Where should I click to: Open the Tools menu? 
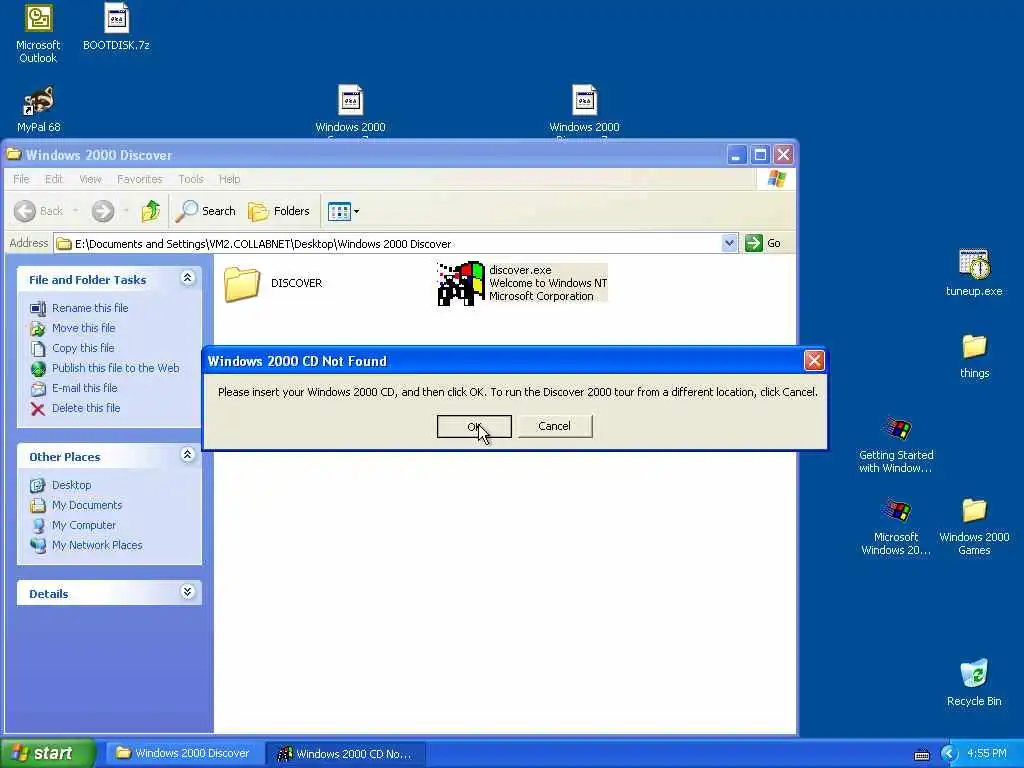coord(191,179)
